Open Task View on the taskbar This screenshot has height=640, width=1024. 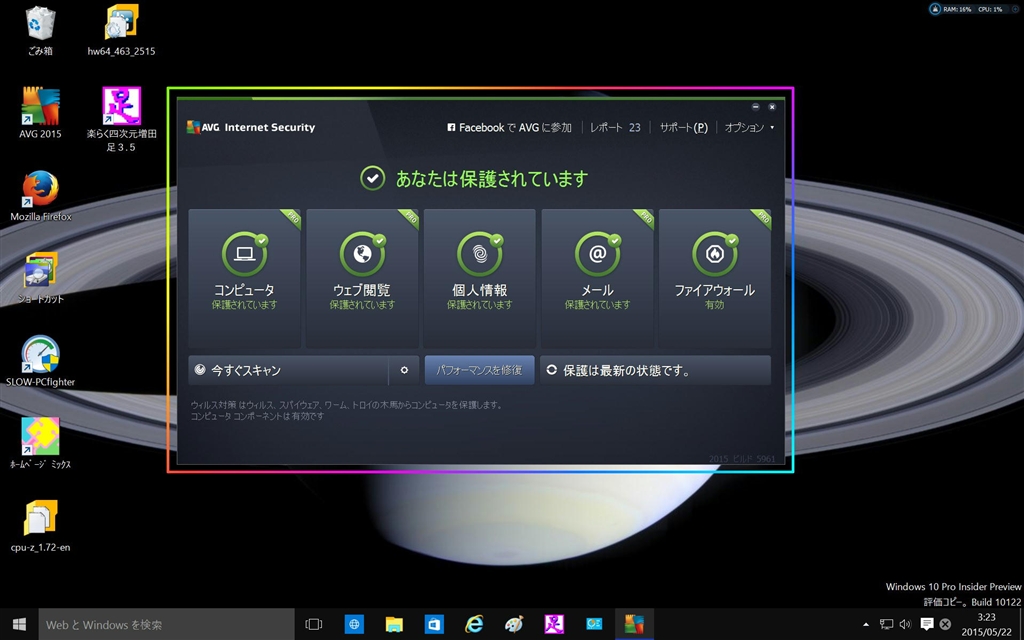(x=314, y=624)
